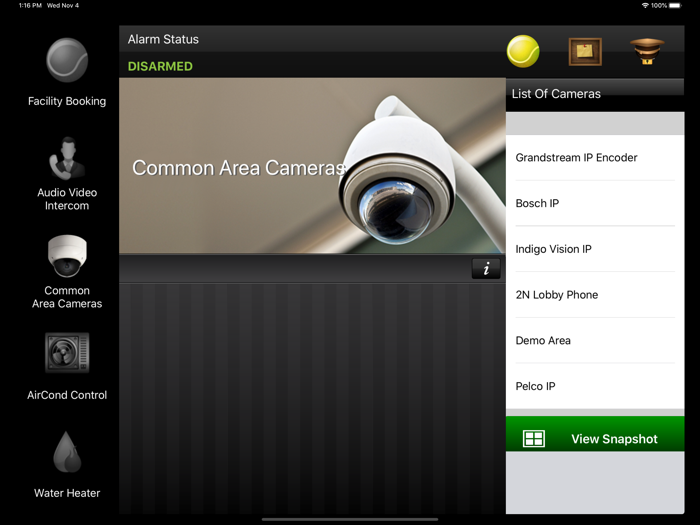Open the Audio Video Intercom icon
700x525 pixels.
(67, 158)
